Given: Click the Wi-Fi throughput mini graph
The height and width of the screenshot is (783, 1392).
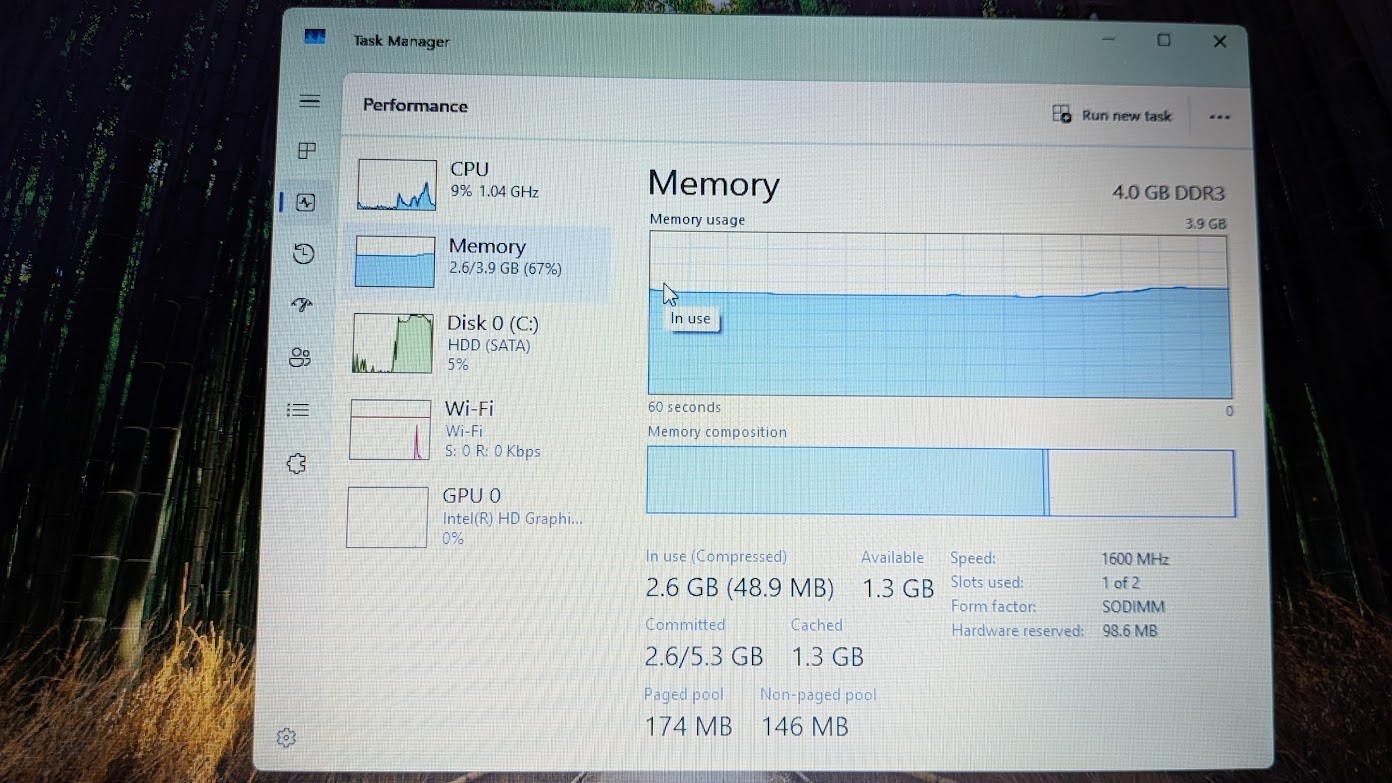Looking at the screenshot, I should point(390,429).
